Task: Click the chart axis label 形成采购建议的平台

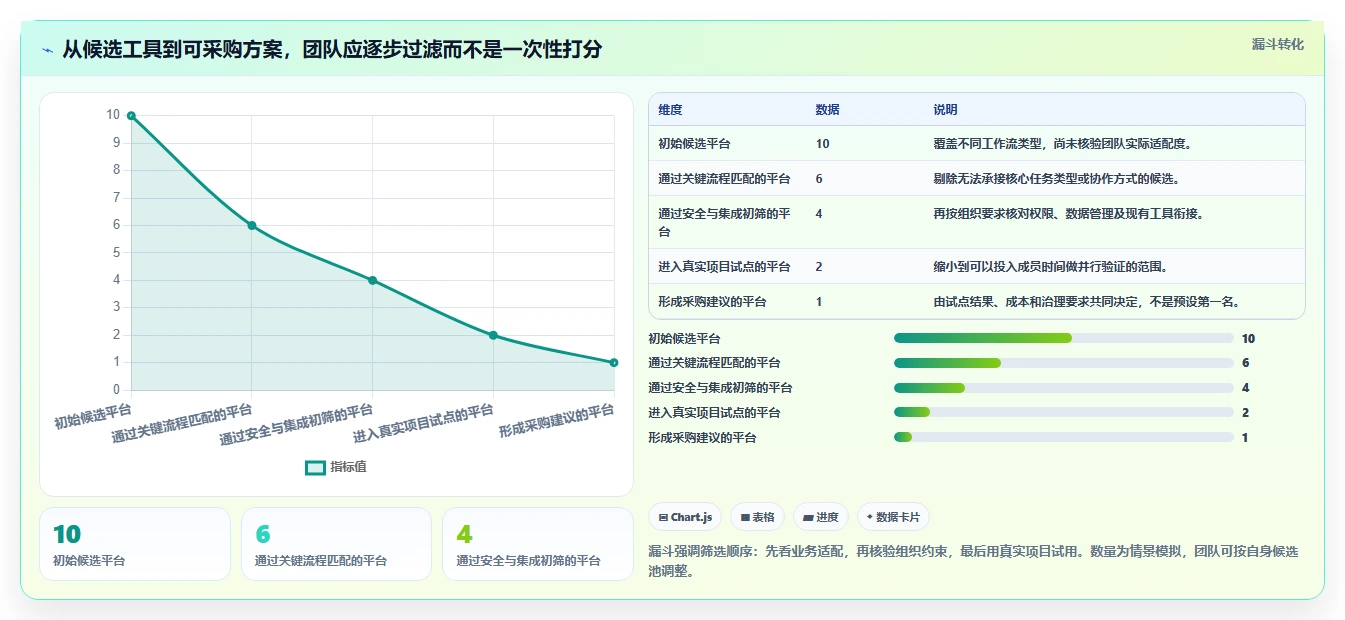Action: (556, 421)
